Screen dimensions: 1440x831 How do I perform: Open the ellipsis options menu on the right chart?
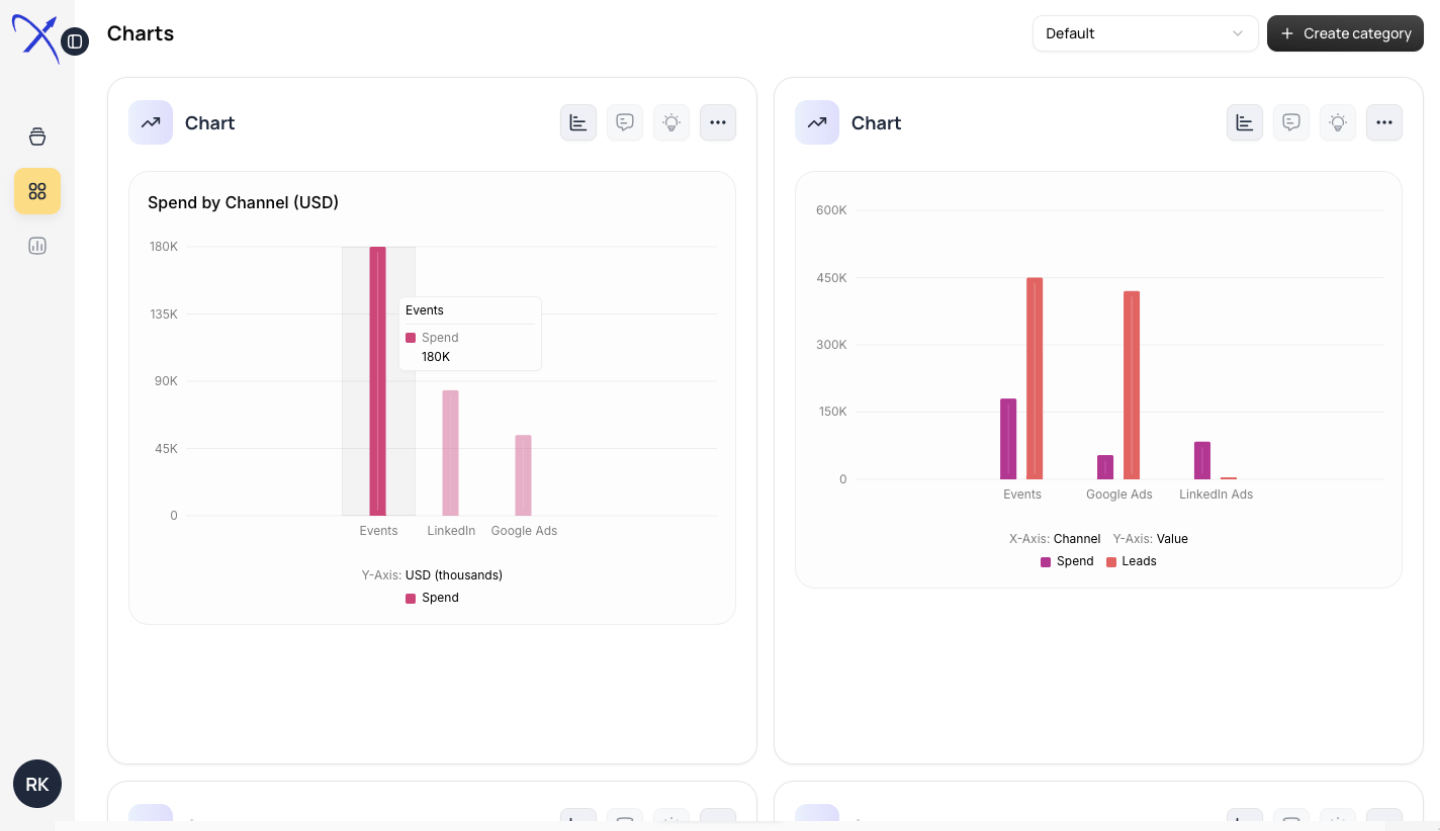1385,122
